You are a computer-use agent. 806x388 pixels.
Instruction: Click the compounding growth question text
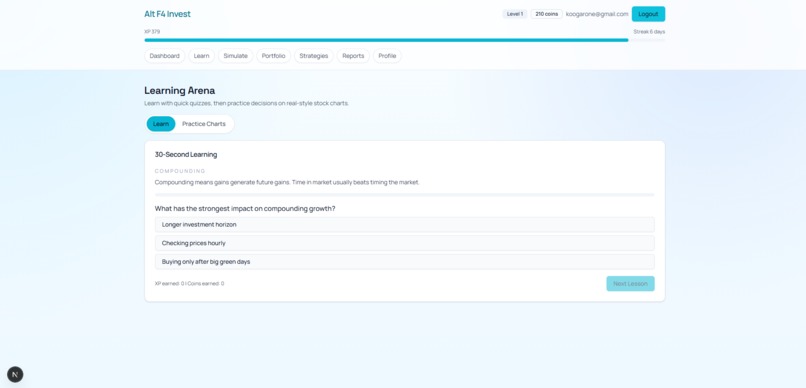[x=245, y=209]
